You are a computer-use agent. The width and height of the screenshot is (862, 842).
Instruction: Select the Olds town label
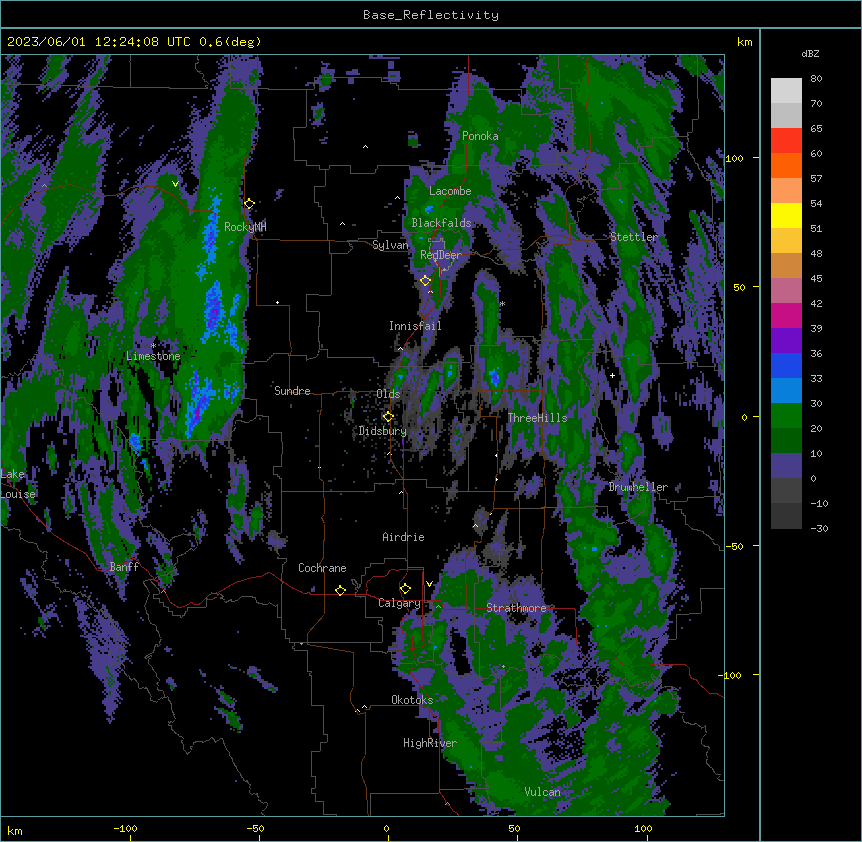pos(388,394)
